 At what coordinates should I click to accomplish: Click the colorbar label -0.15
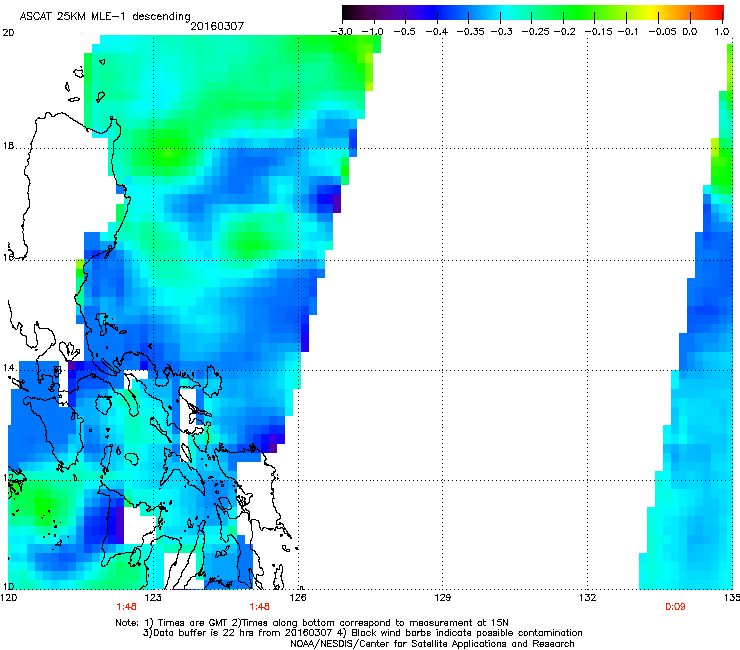click(x=598, y=32)
